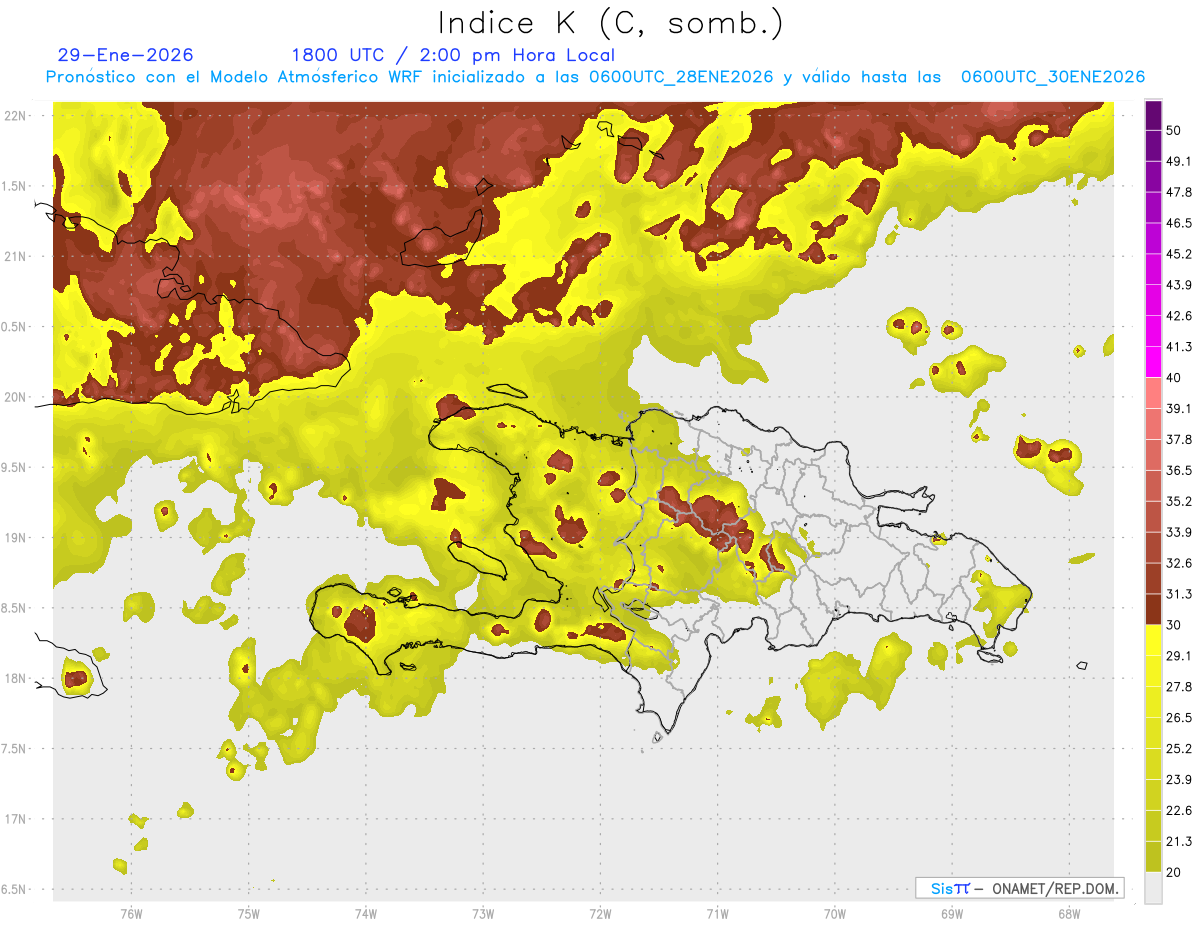Click the "75W" longitude label
Viewport: 1200px width, 927px height.
coord(248,913)
